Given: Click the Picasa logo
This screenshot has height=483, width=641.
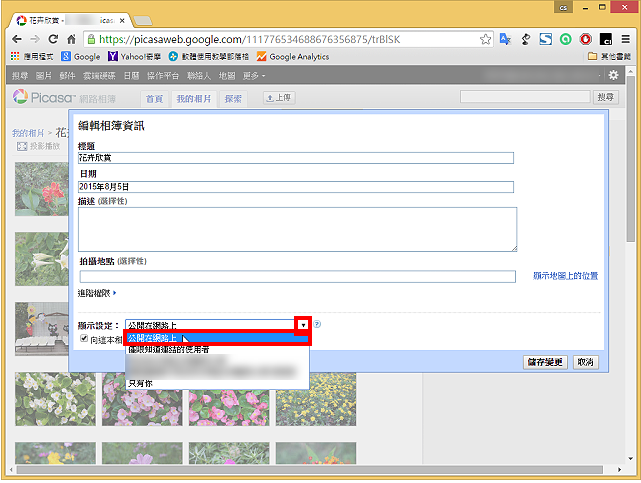Looking at the screenshot, I should click(44, 98).
